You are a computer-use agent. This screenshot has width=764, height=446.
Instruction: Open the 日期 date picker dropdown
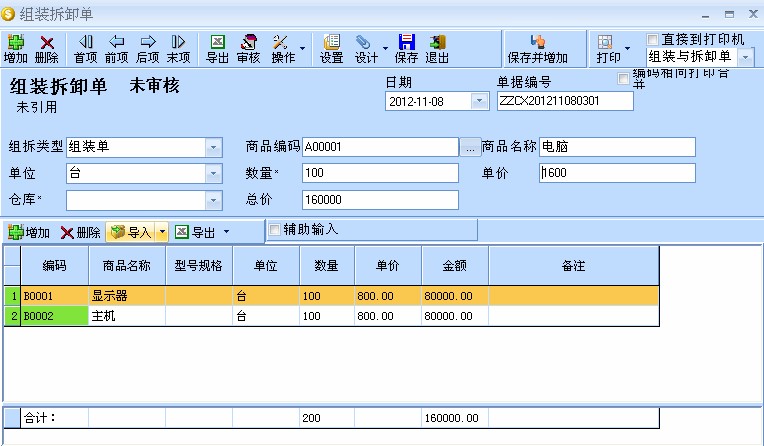coord(479,101)
